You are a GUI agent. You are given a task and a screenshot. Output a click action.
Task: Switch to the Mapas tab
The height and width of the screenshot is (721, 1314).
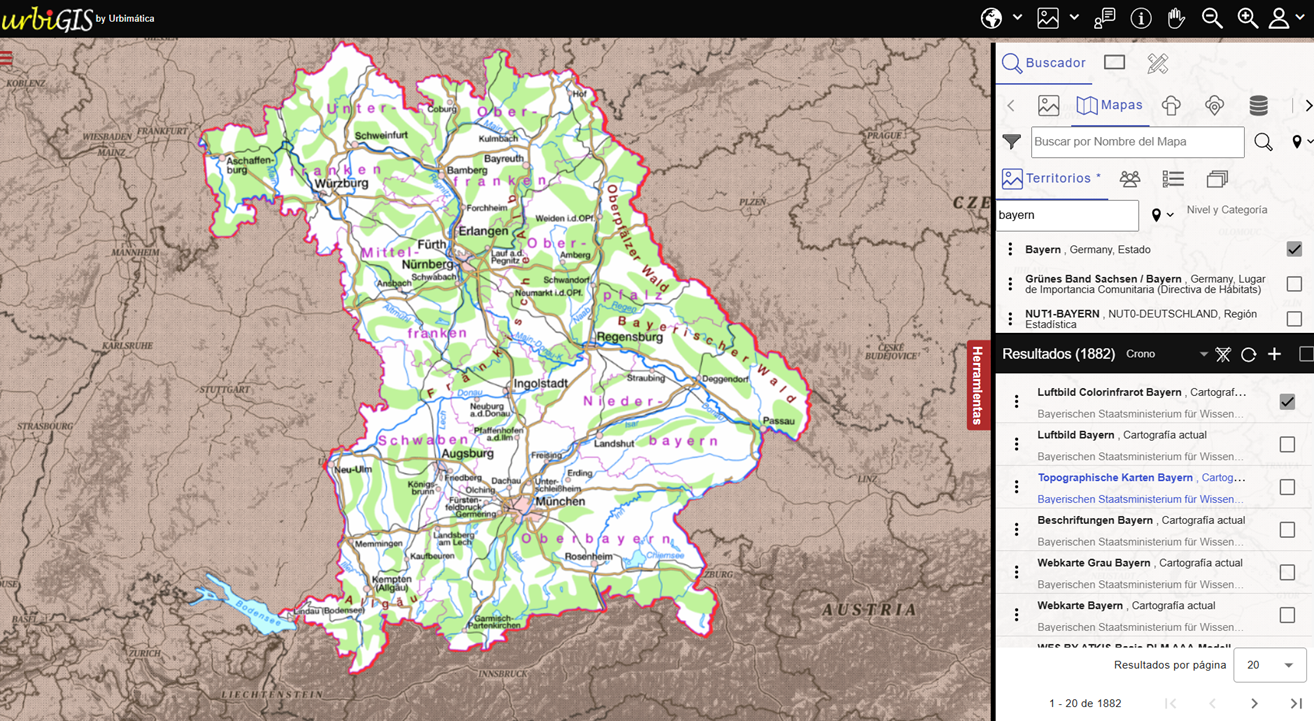[x=1110, y=105]
